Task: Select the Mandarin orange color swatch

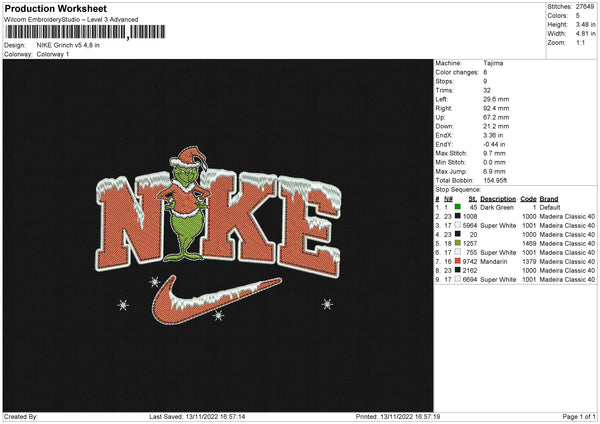Action: pyautogui.click(x=458, y=260)
